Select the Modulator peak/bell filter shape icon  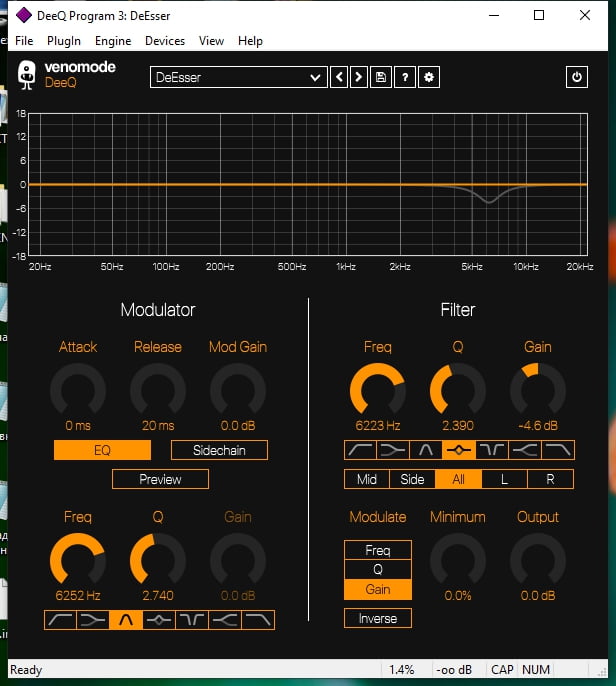[x=159, y=620]
